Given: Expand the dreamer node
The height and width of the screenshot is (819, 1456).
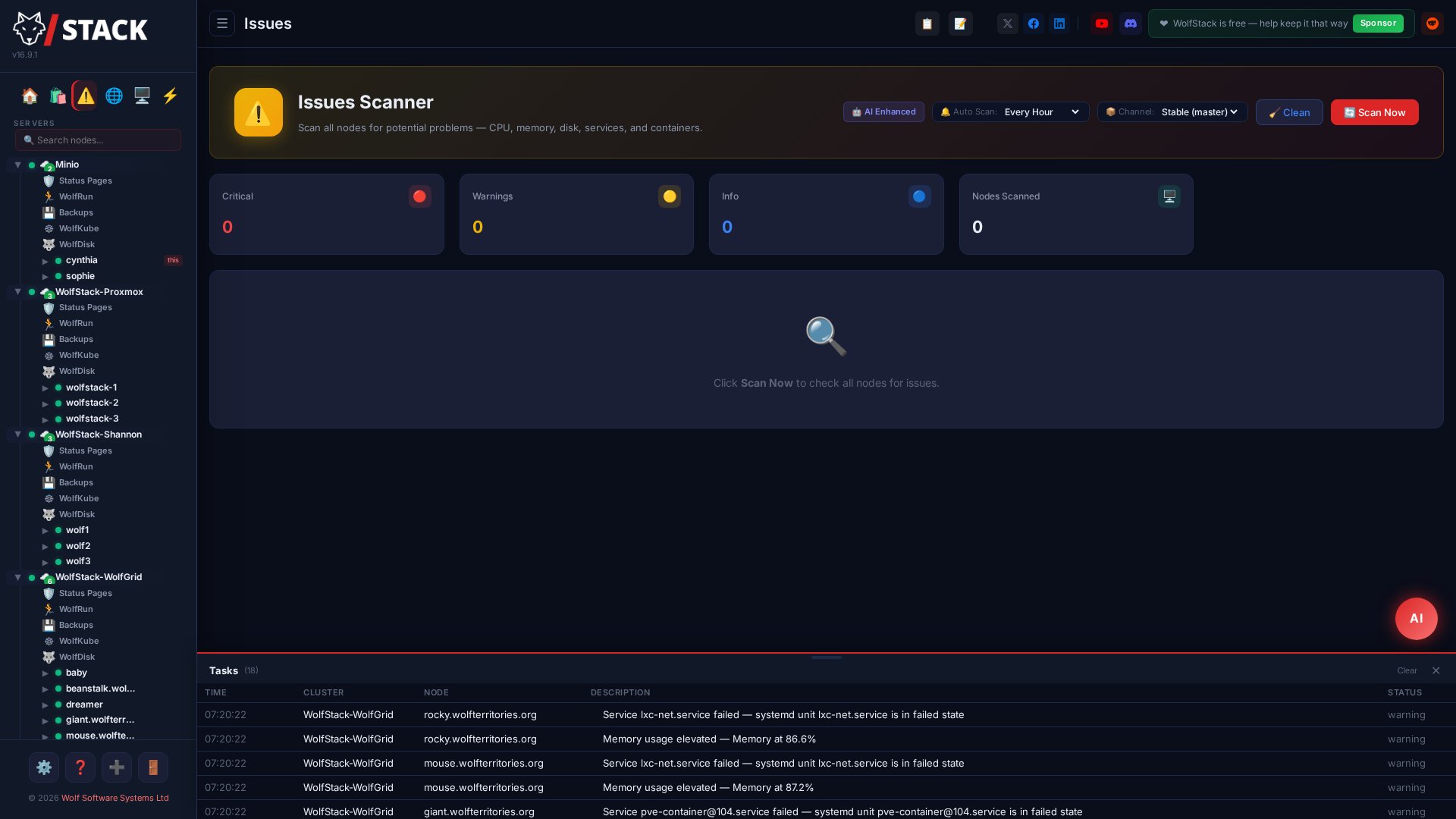Looking at the screenshot, I should tap(45, 705).
